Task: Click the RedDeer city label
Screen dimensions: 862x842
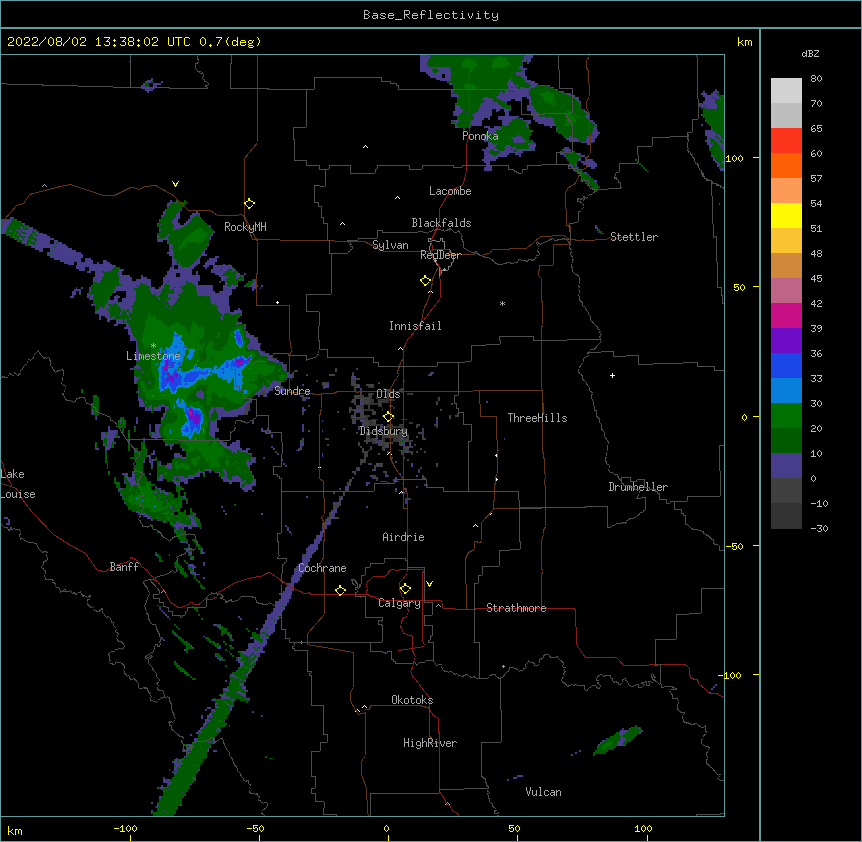Action: [440, 255]
